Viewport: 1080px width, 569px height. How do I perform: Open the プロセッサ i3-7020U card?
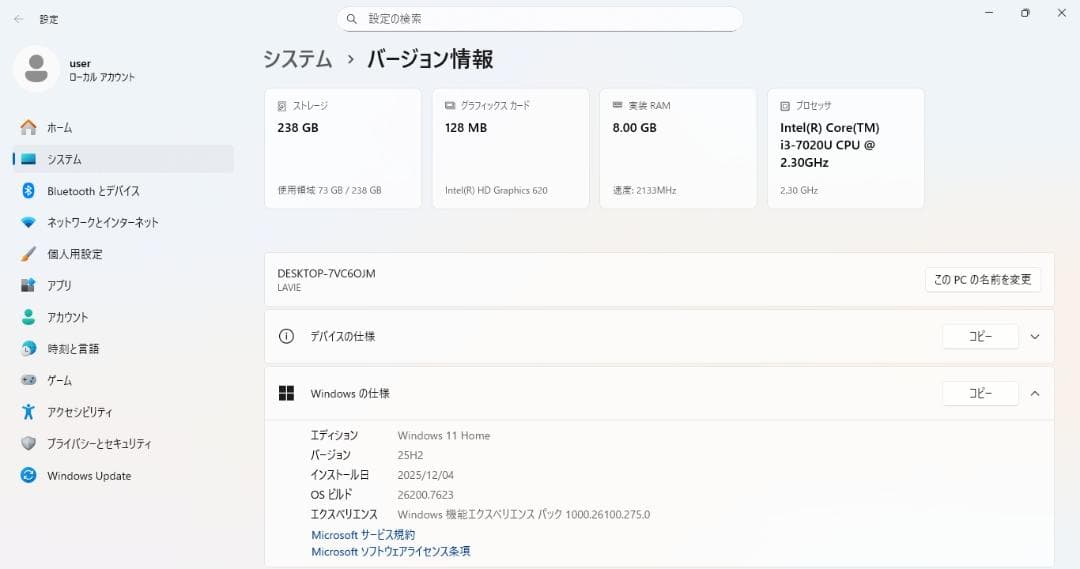pos(846,148)
